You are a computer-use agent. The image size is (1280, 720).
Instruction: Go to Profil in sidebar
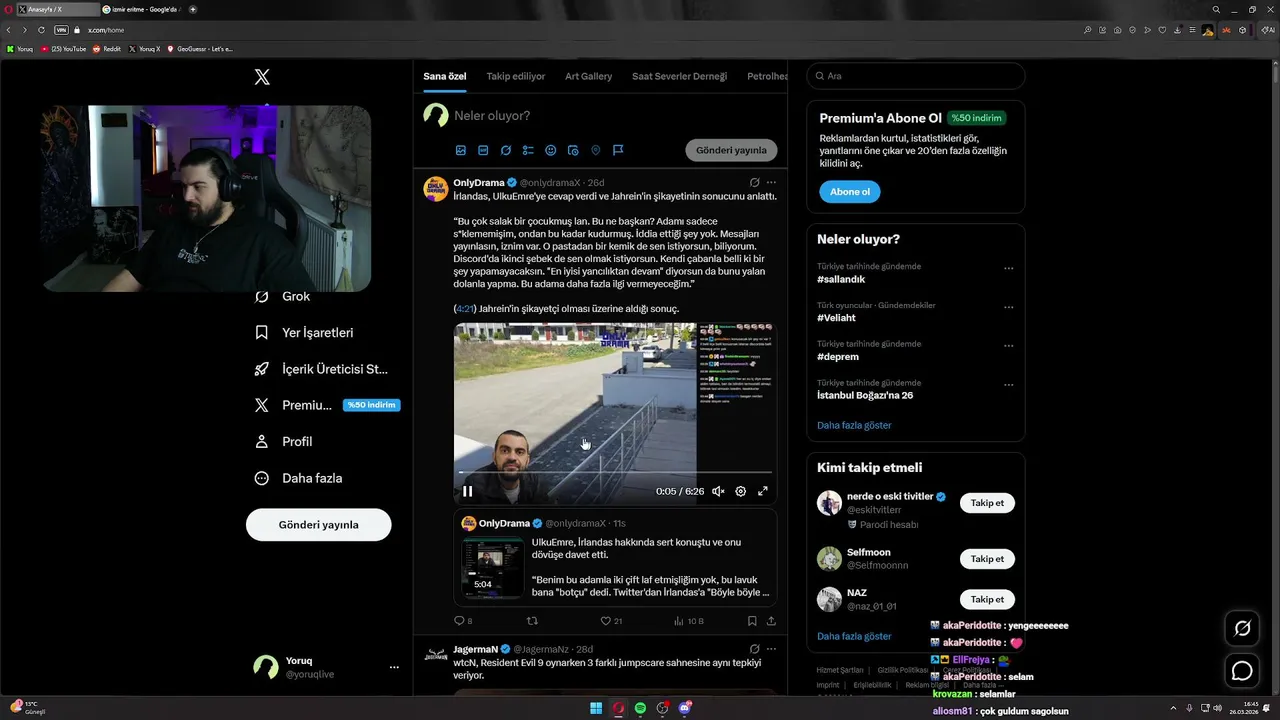coord(284,441)
